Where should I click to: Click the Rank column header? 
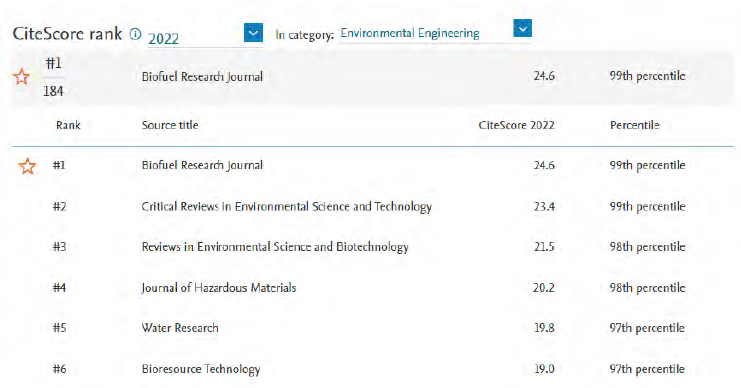68,125
